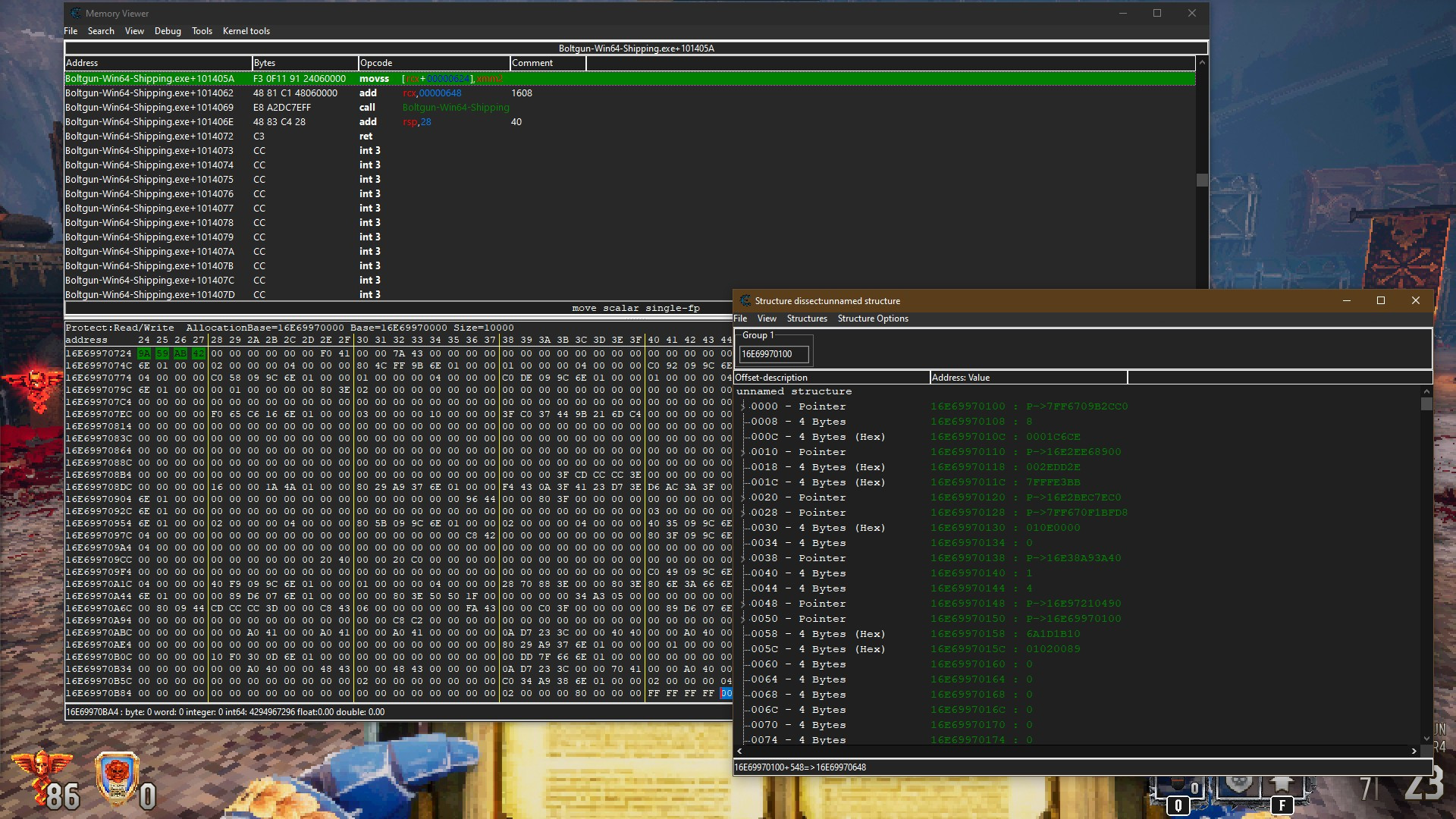Select the add rsp,28 instruction row
The image size is (1456, 819).
(x=629, y=122)
